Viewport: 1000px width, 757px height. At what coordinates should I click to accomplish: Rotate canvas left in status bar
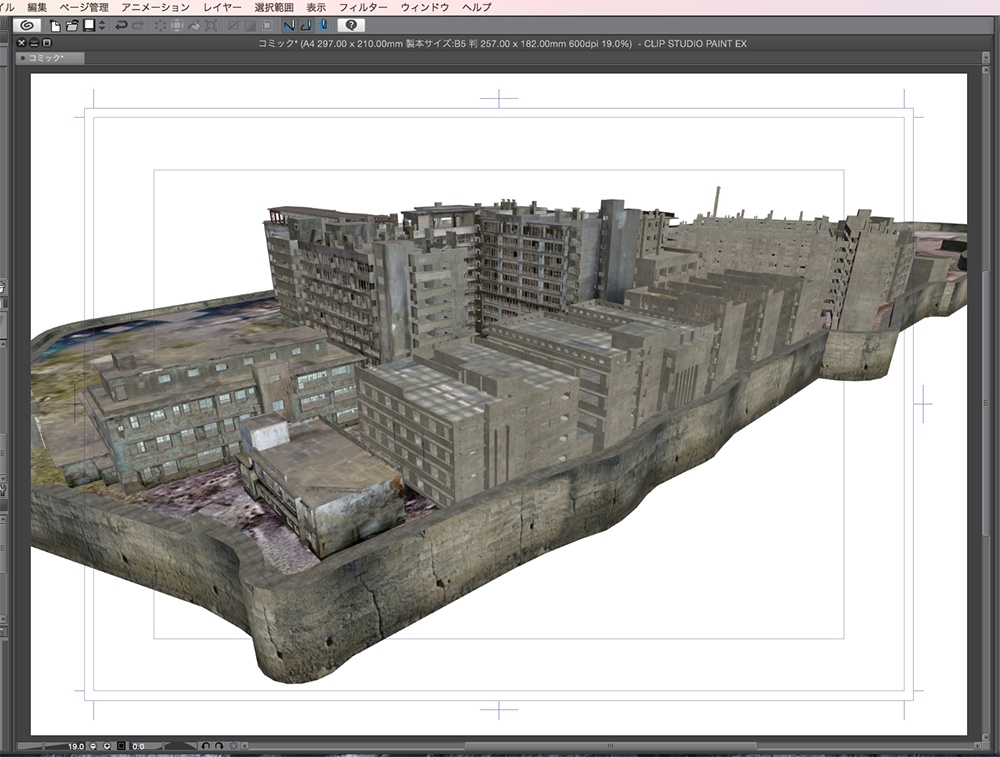[x=205, y=746]
